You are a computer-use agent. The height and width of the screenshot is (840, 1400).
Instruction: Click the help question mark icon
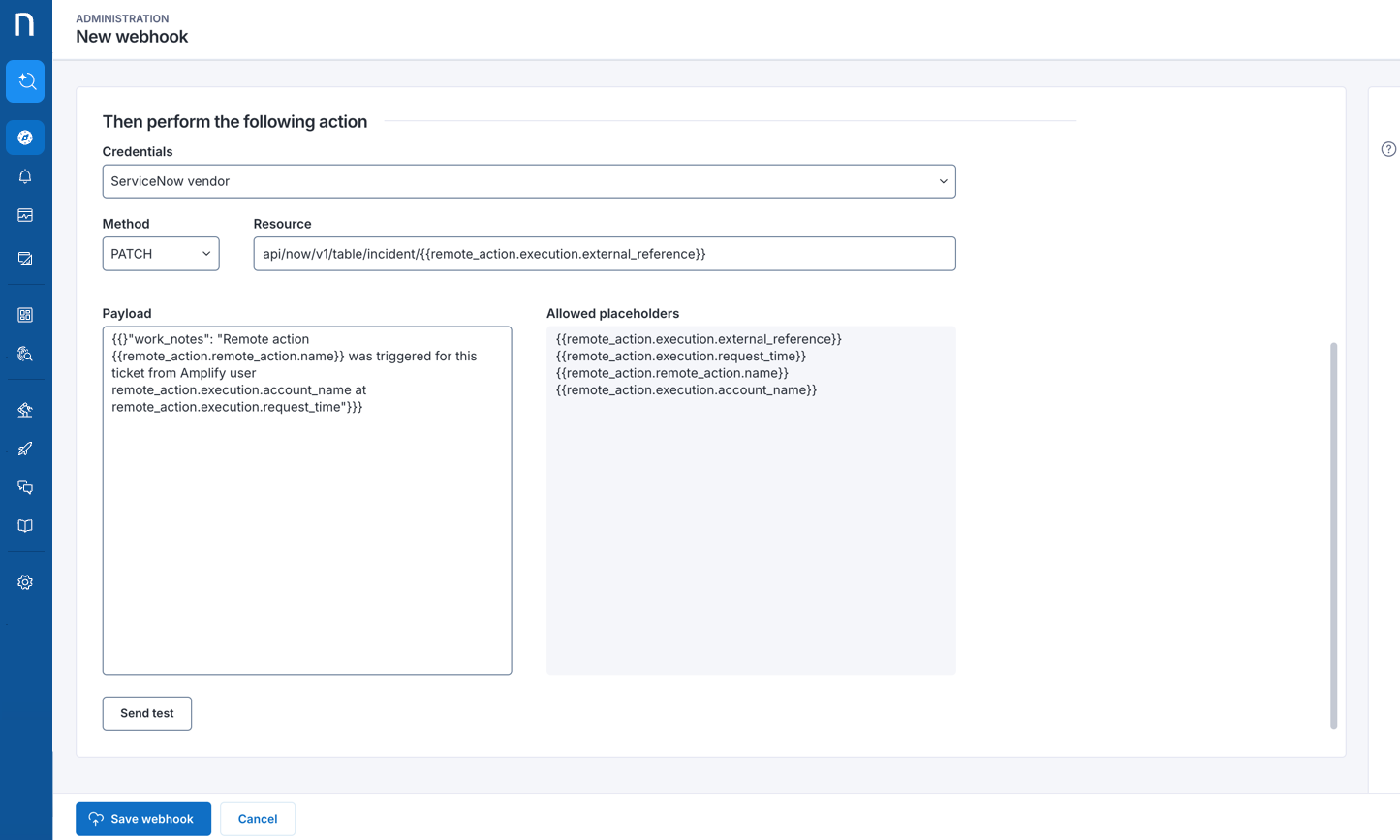(x=1388, y=149)
